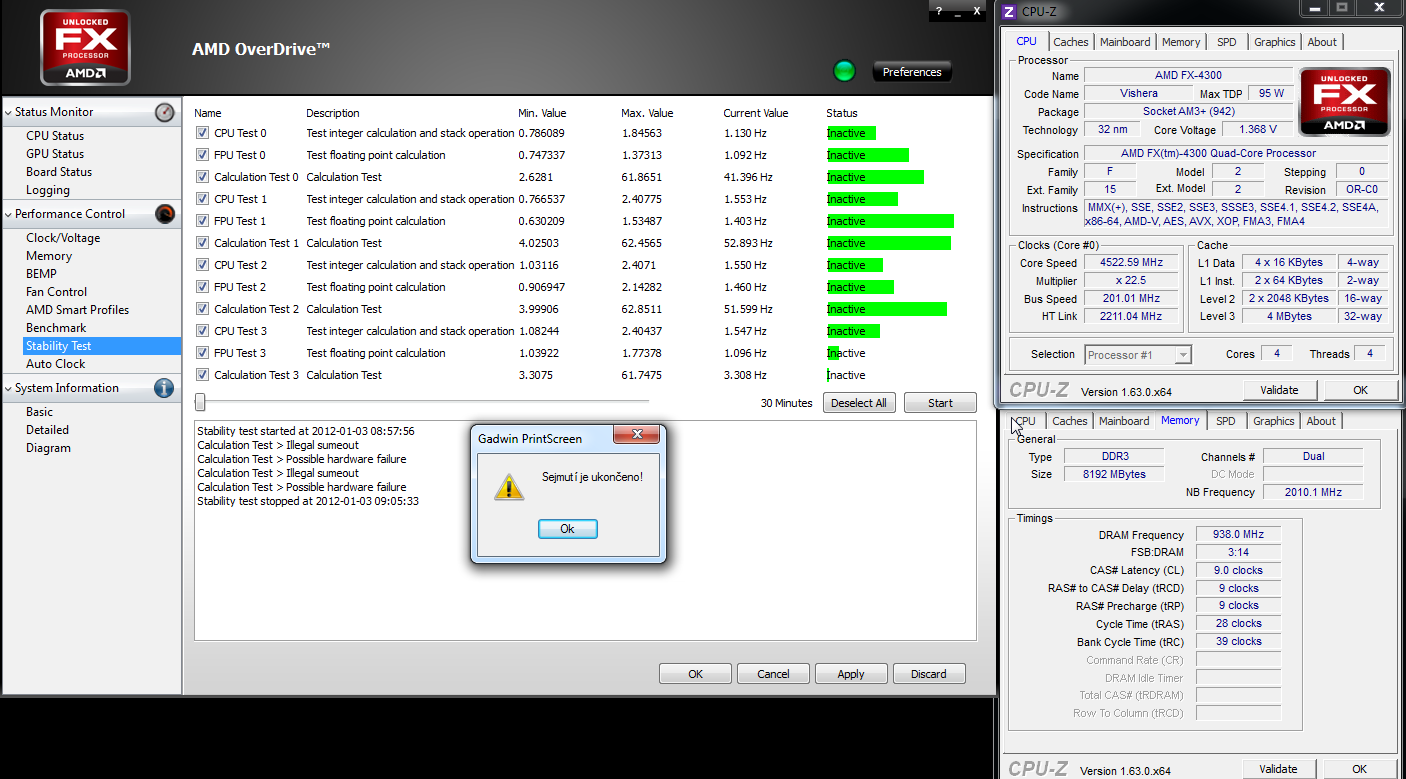Click the warning icon in Gadwin dialog
Viewport: 1406px width, 779px height.
tap(509, 486)
